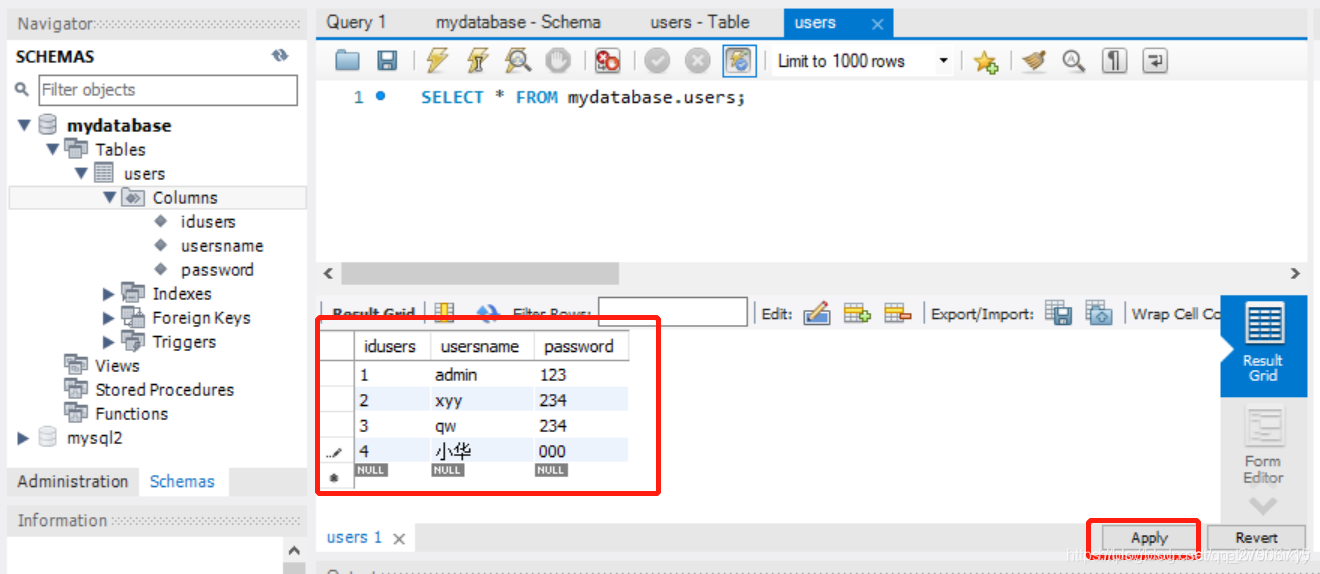Screen dimensions: 1320x574
Task: Click the refresh arrows icon near Filter Rows
Action: point(487,313)
